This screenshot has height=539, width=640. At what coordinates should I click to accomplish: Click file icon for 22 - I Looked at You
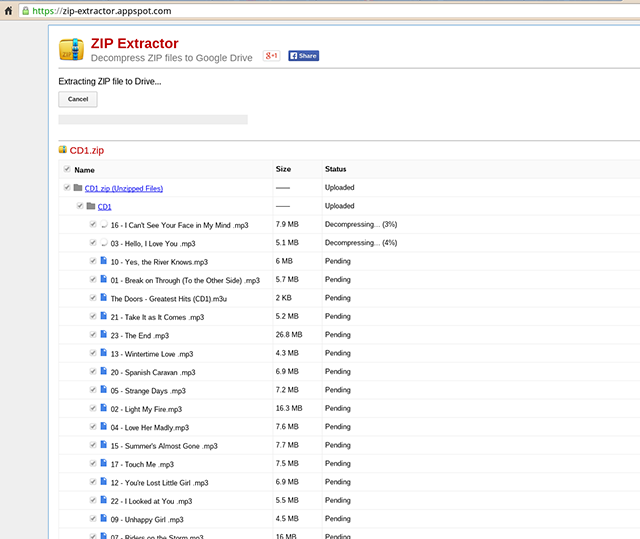[x=104, y=499]
